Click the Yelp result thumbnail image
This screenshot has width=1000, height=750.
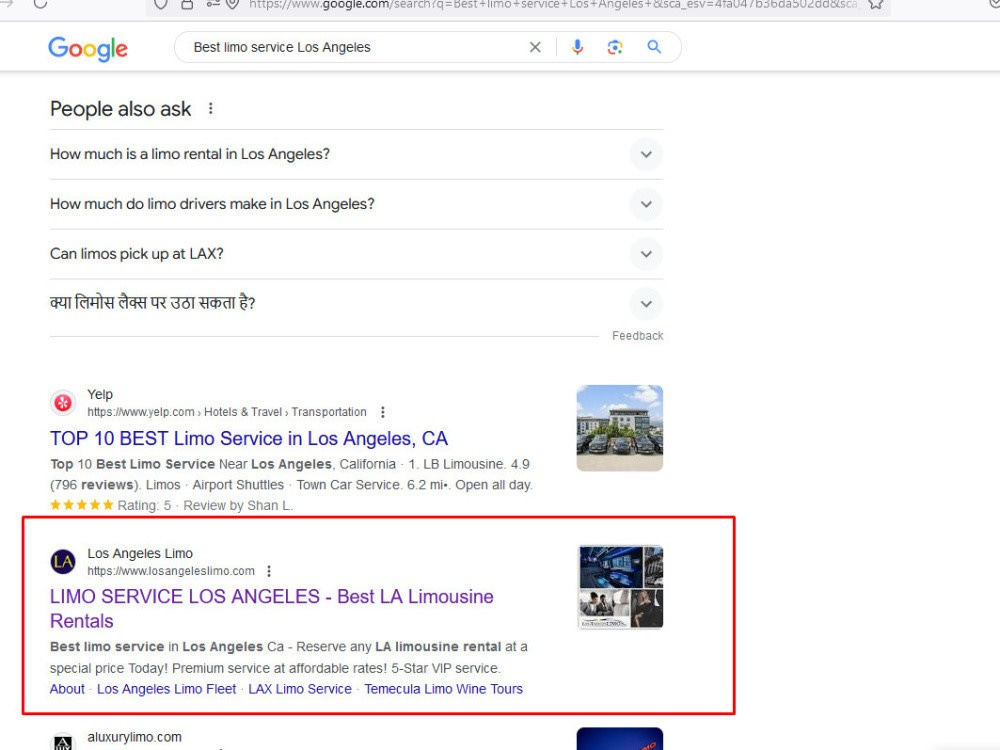point(620,428)
